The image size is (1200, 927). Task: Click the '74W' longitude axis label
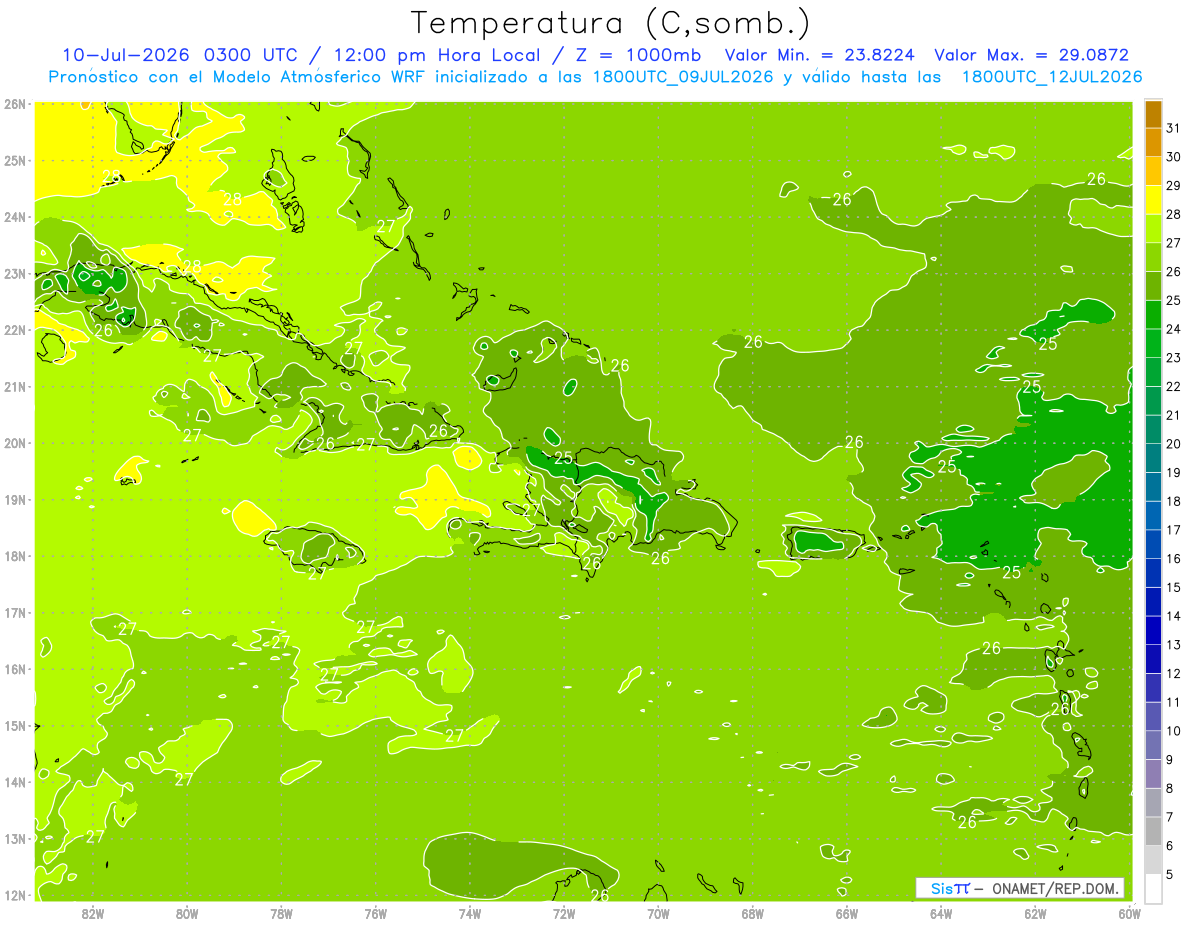click(x=470, y=913)
